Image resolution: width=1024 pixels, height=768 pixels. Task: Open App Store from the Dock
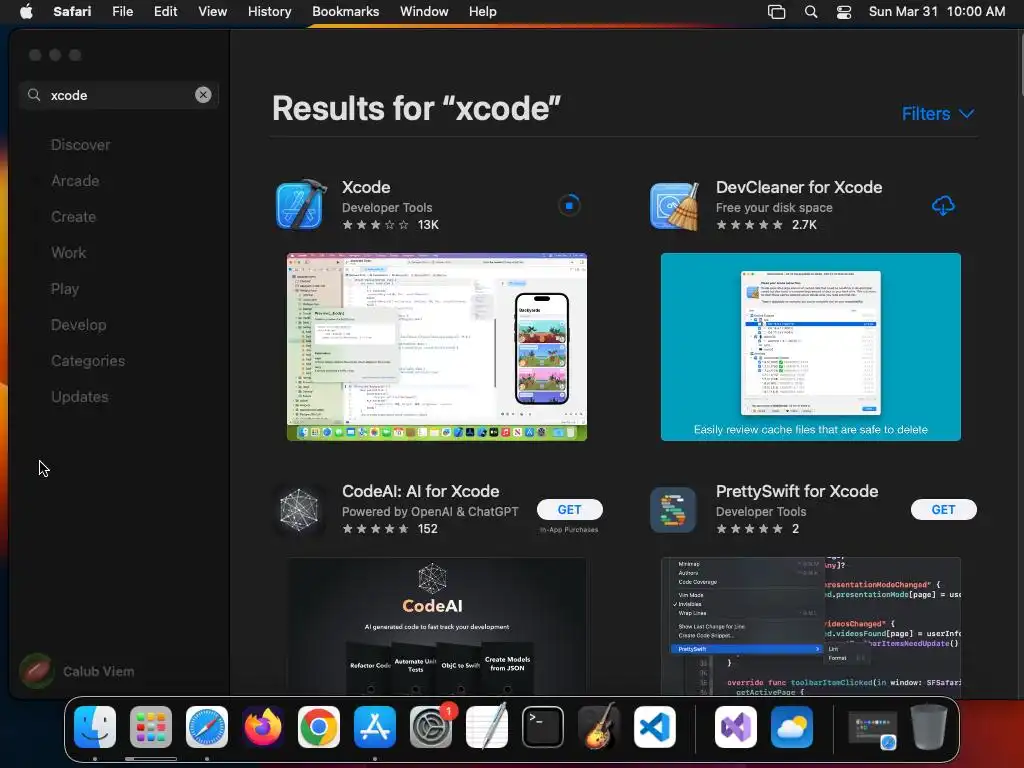tap(375, 727)
